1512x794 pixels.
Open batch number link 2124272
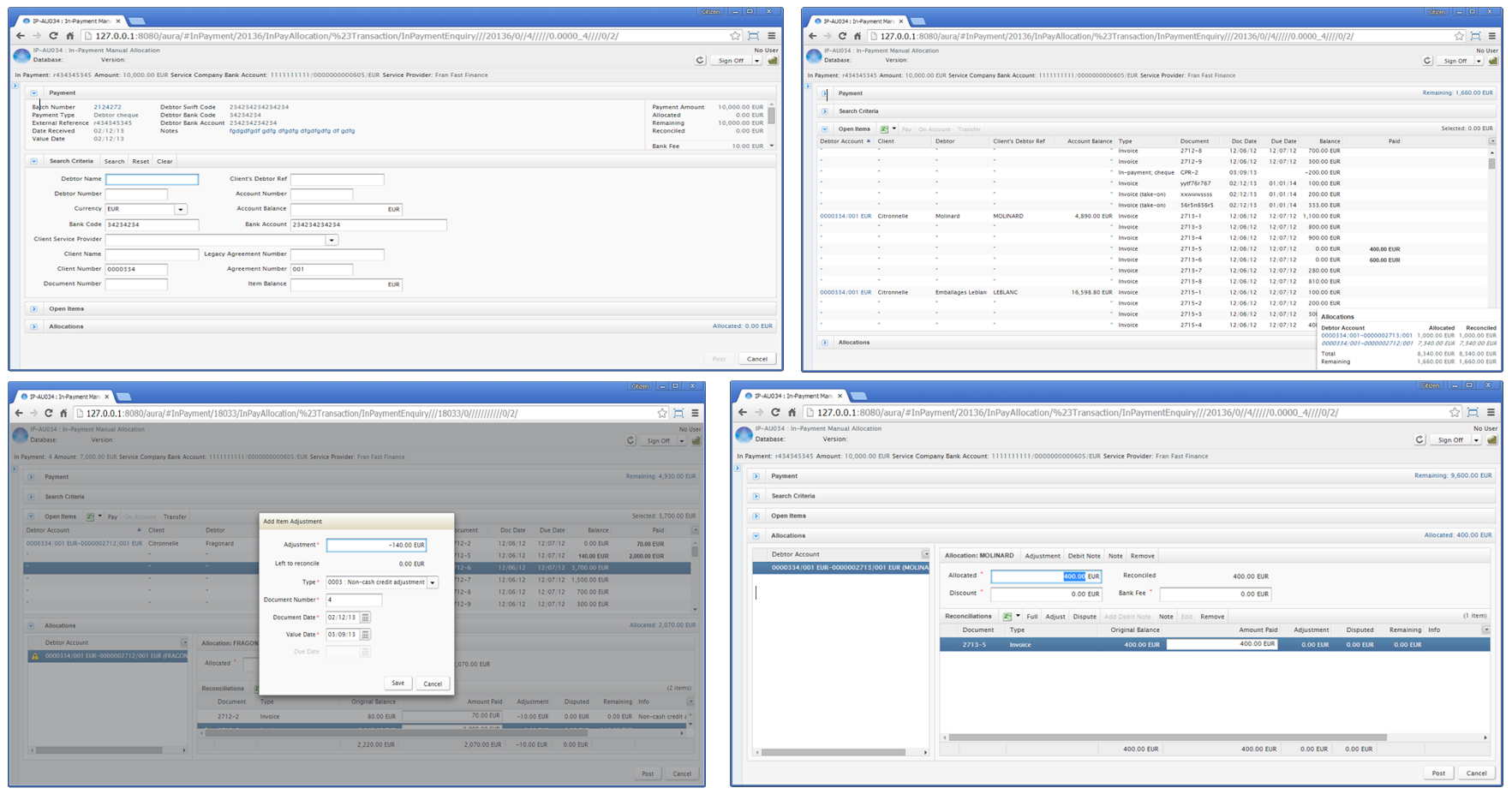tap(107, 107)
